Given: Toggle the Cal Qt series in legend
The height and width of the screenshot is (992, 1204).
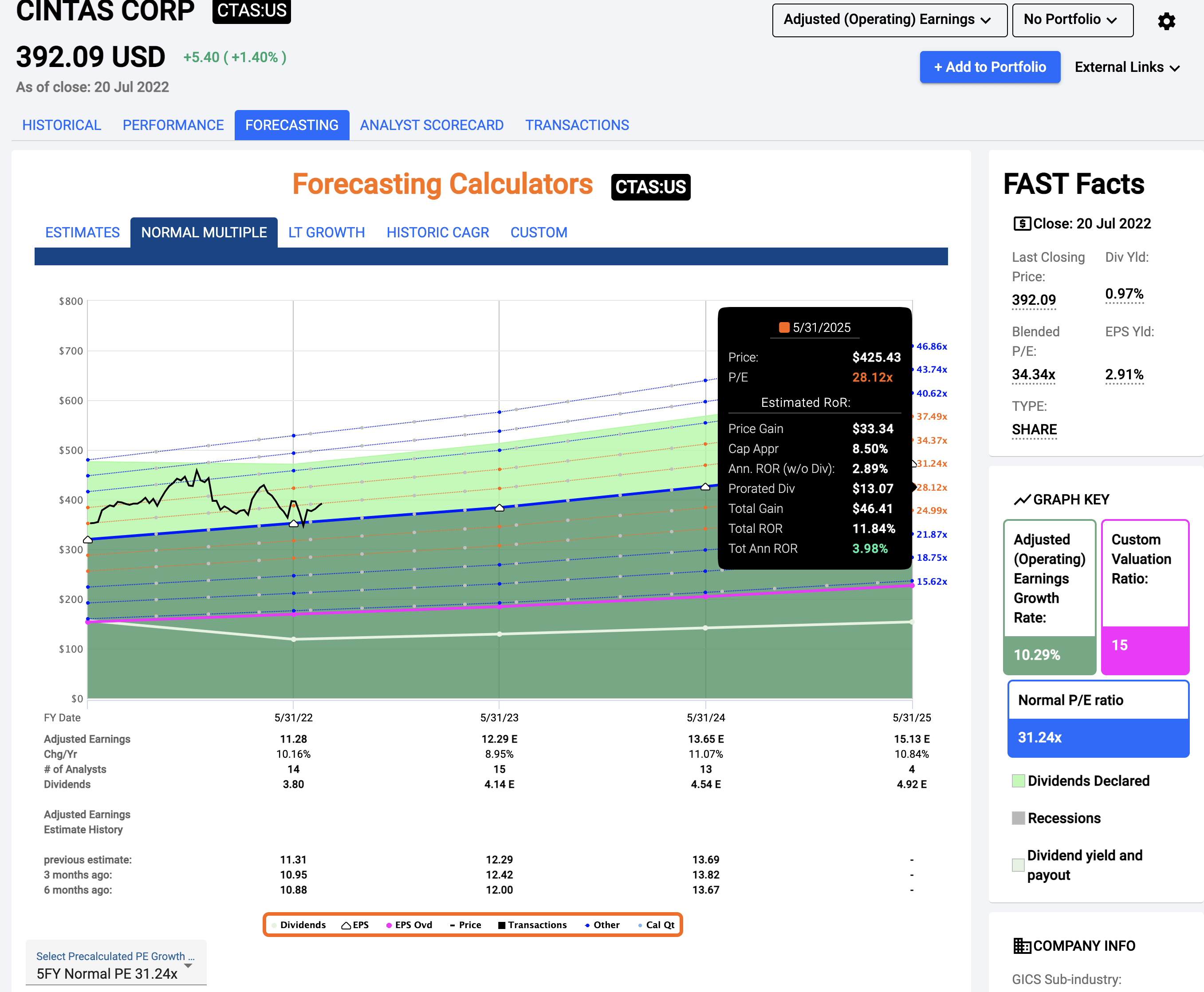Looking at the screenshot, I should click(x=656, y=925).
